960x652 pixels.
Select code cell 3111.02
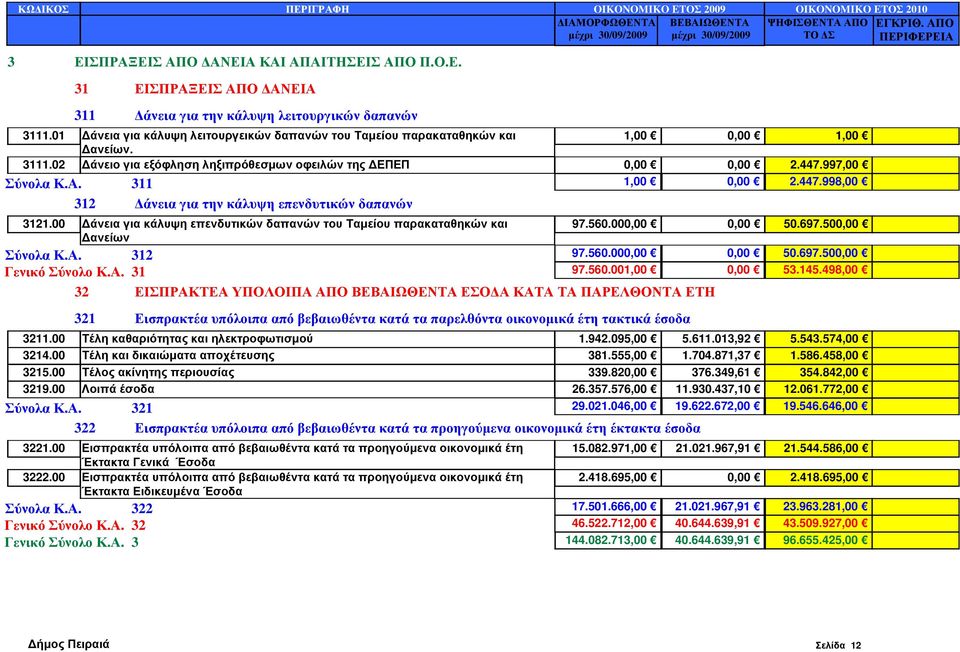[43, 165]
